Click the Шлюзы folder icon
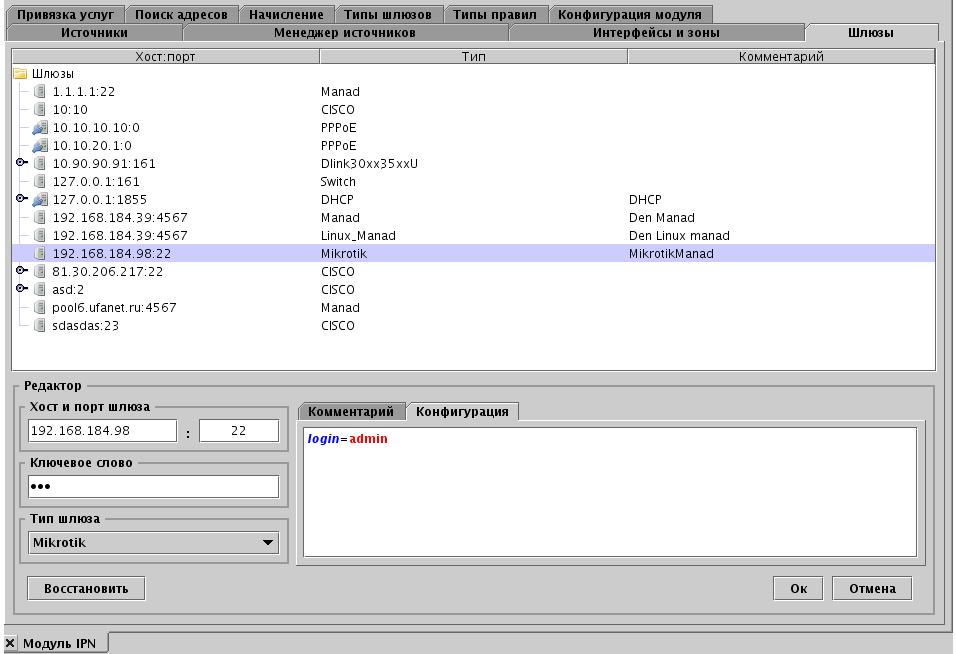Viewport: 956px width, 654px height. coord(21,73)
